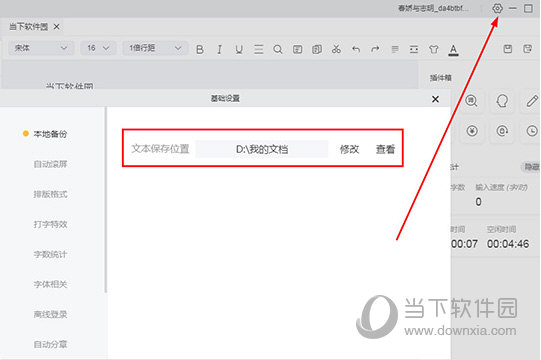Open the clock timer plugin in 插件箱
Screen dimensions: 541x360
click(x=532, y=131)
